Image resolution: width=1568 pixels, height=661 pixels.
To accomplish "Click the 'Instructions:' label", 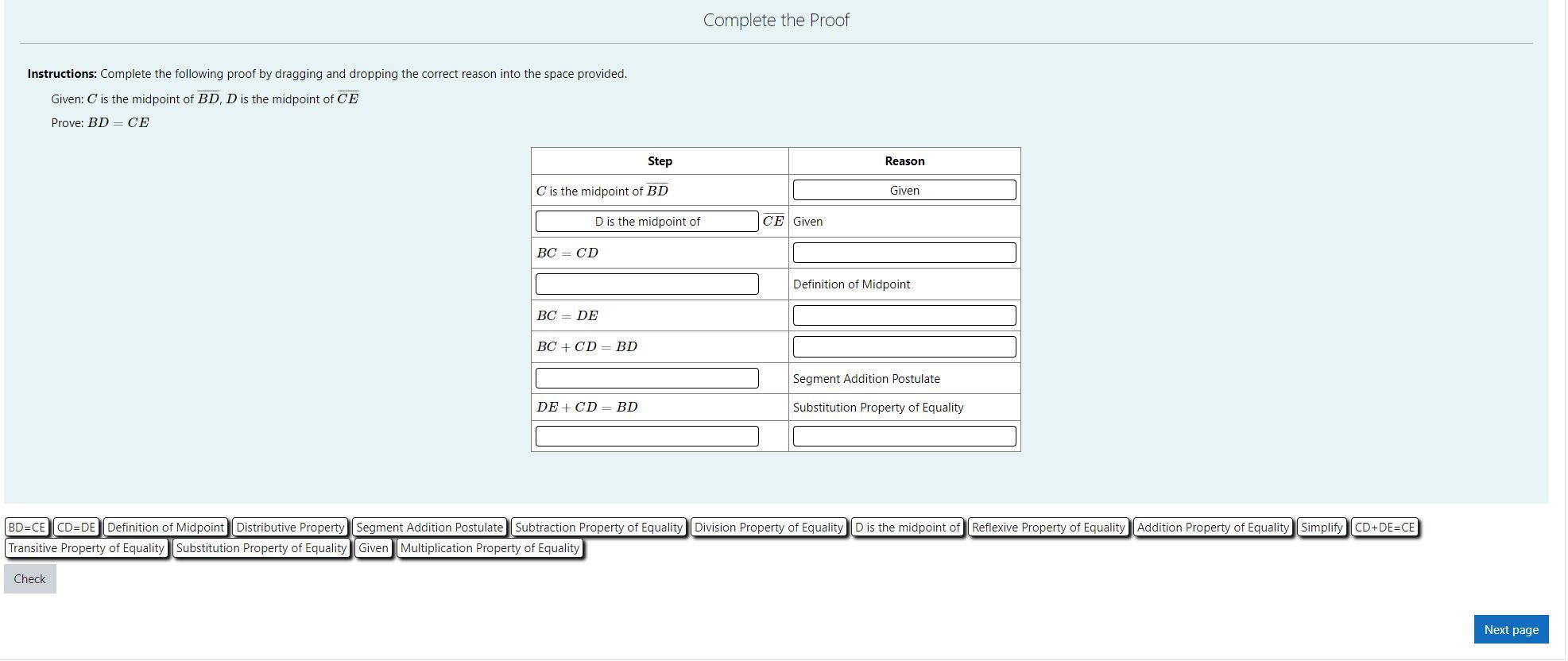I will [x=62, y=74].
